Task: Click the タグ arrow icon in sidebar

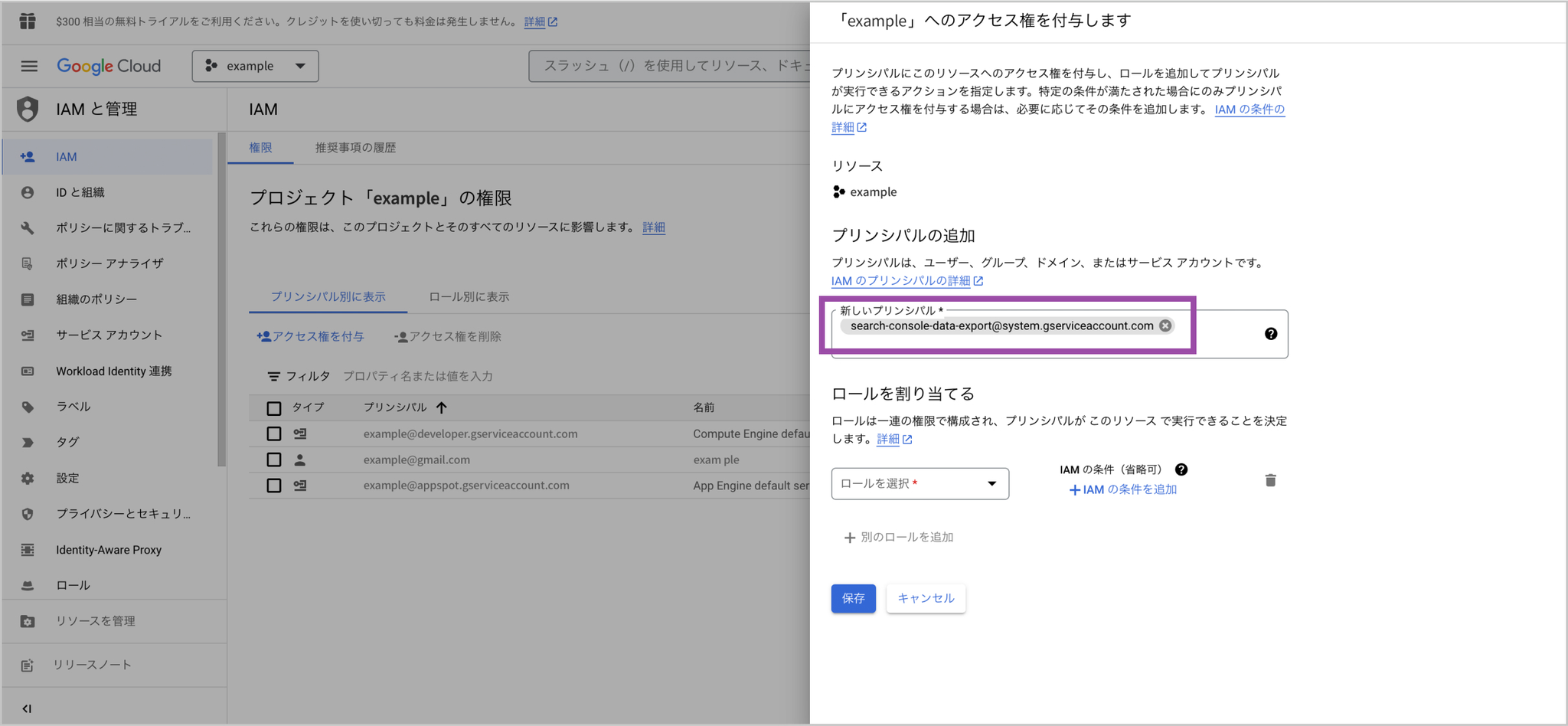Action: [x=28, y=442]
